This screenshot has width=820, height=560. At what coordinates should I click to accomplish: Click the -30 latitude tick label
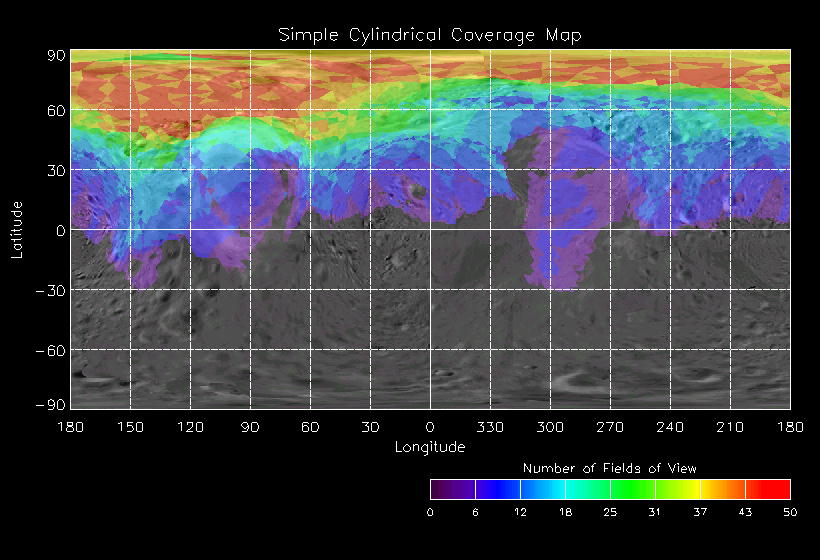coord(51,291)
